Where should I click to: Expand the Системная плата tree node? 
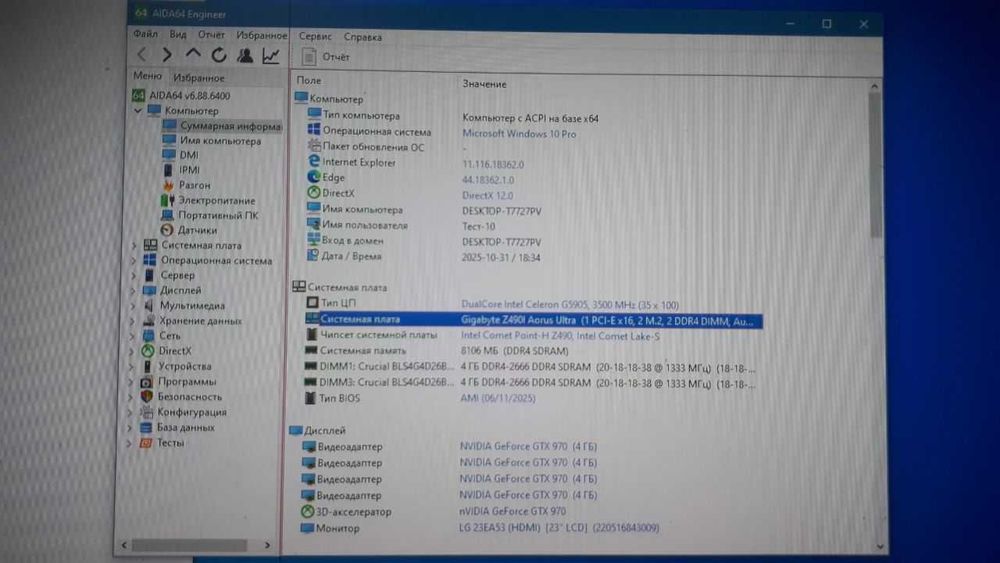coord(134,245)
